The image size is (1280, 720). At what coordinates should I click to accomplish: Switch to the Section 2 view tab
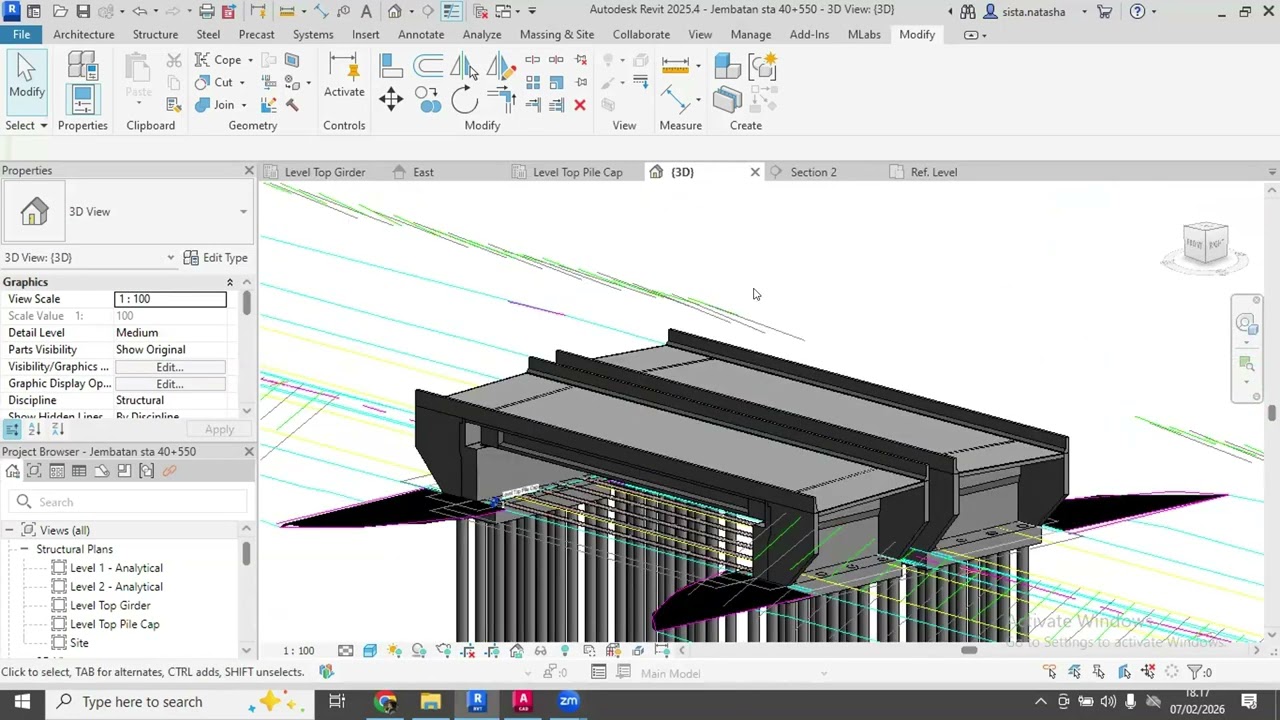point(814,172)
